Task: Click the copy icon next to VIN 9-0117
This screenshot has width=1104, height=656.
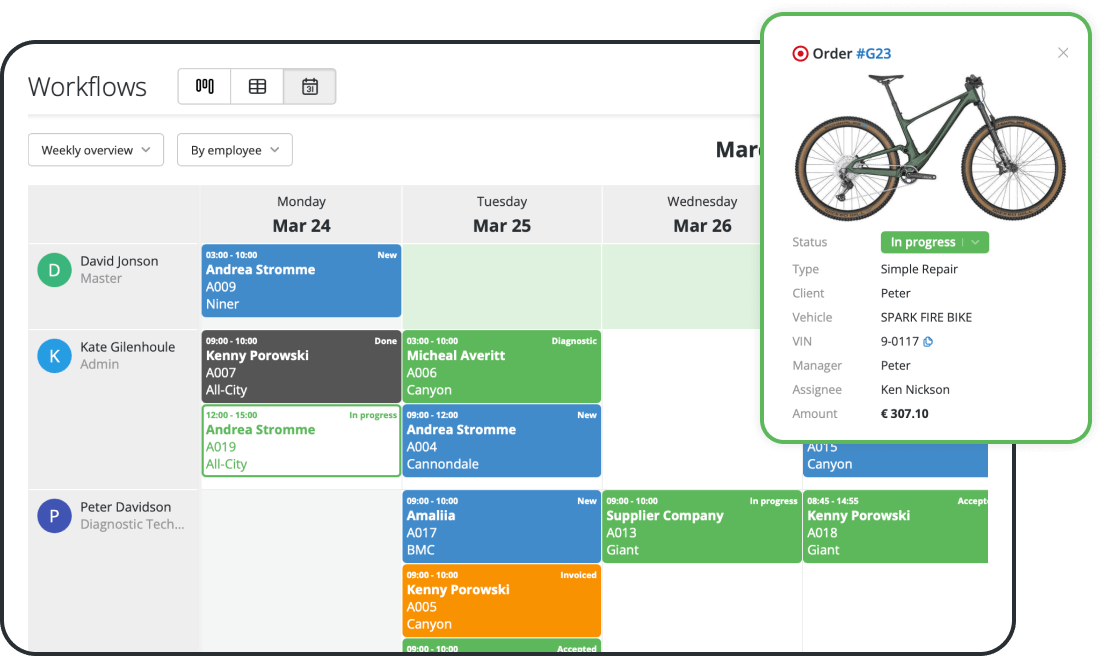Action: (927, 342)
